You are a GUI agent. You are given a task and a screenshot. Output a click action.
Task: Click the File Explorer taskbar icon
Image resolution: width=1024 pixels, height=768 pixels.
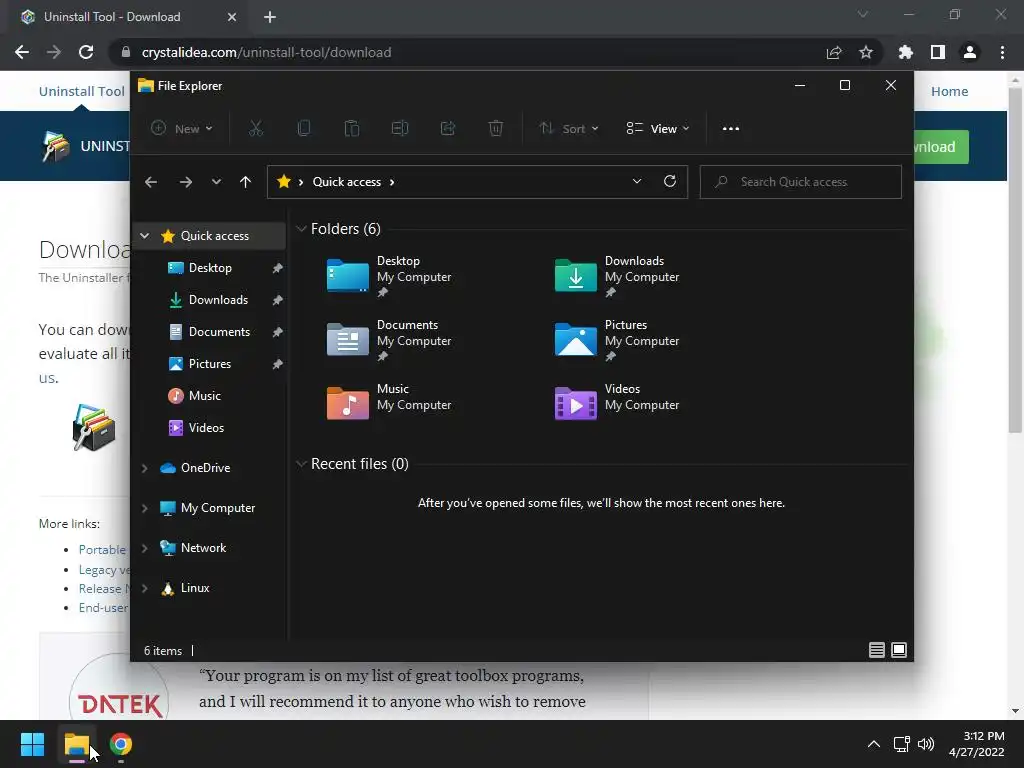(x=76, y=744)
